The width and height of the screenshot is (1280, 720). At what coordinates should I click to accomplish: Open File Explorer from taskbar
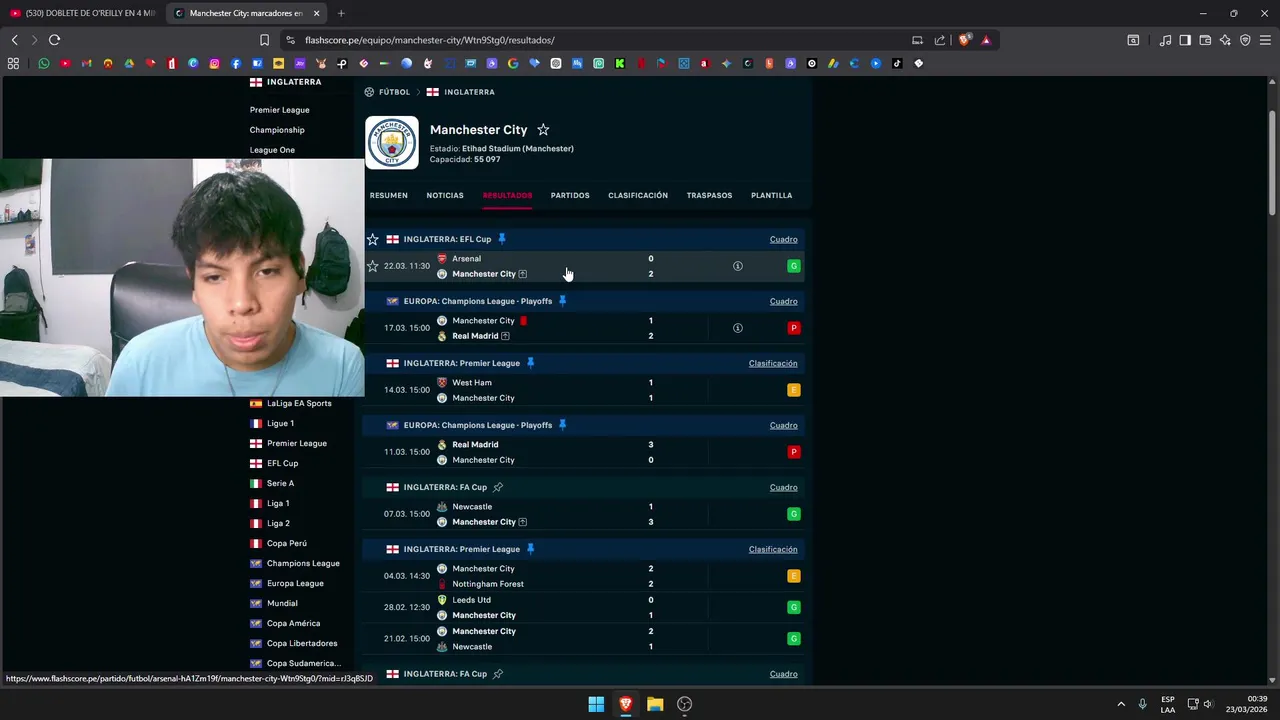[655, 704]
